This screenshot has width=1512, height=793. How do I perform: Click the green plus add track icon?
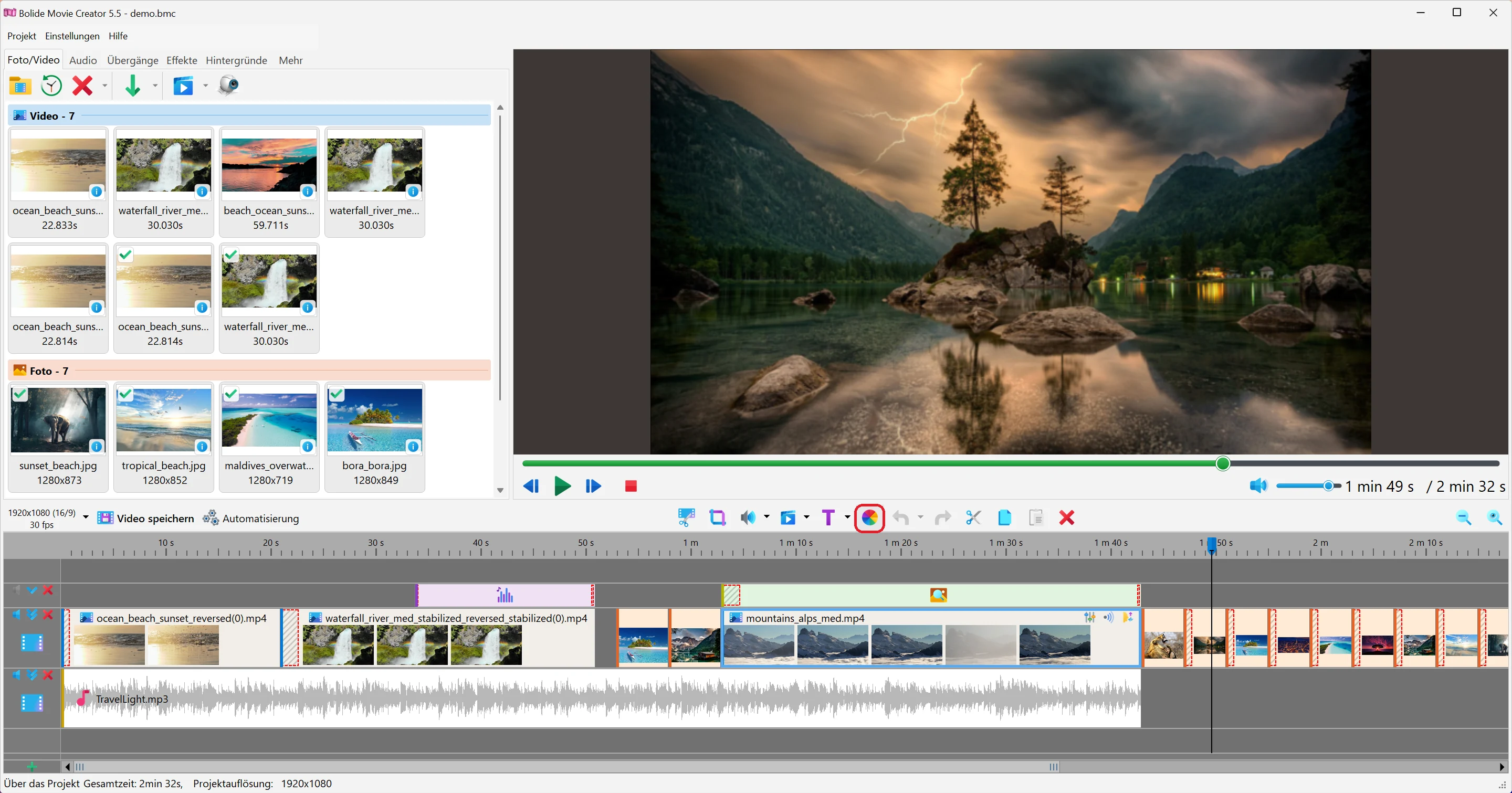[31, 767]
